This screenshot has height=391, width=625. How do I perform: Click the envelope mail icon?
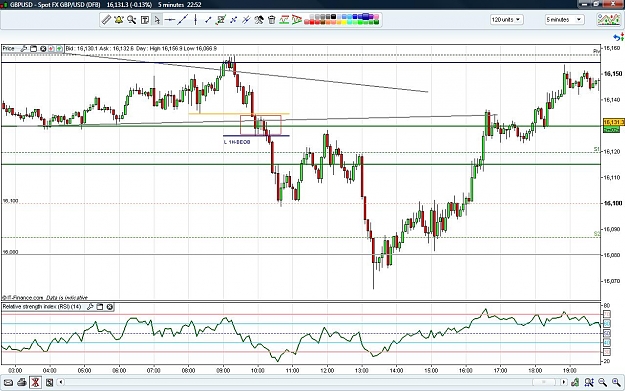pos(8,383)
